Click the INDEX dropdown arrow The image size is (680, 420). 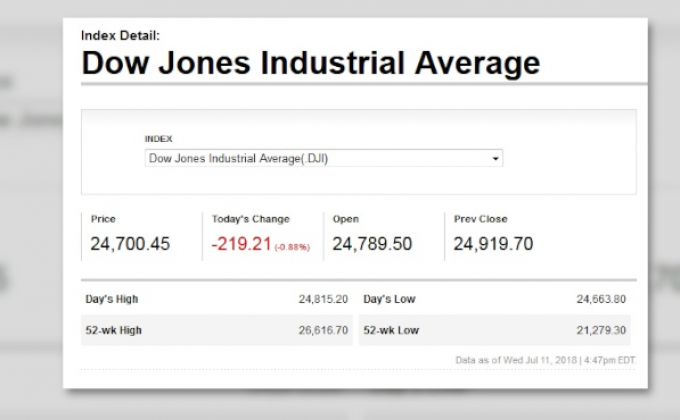click(x=495, y=158)
